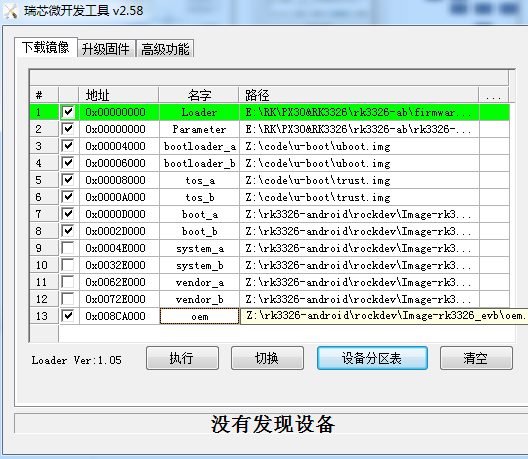Screen dimensions: 528x459
Task: Toggle the bootloader_a checkbox
Action: pyautogui.click(x=68, y=146)
